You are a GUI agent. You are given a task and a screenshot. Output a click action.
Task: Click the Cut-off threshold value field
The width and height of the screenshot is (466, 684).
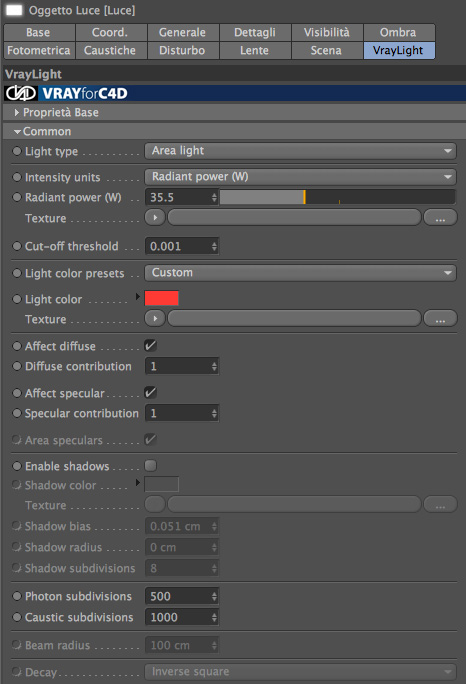tap(182, 246)
